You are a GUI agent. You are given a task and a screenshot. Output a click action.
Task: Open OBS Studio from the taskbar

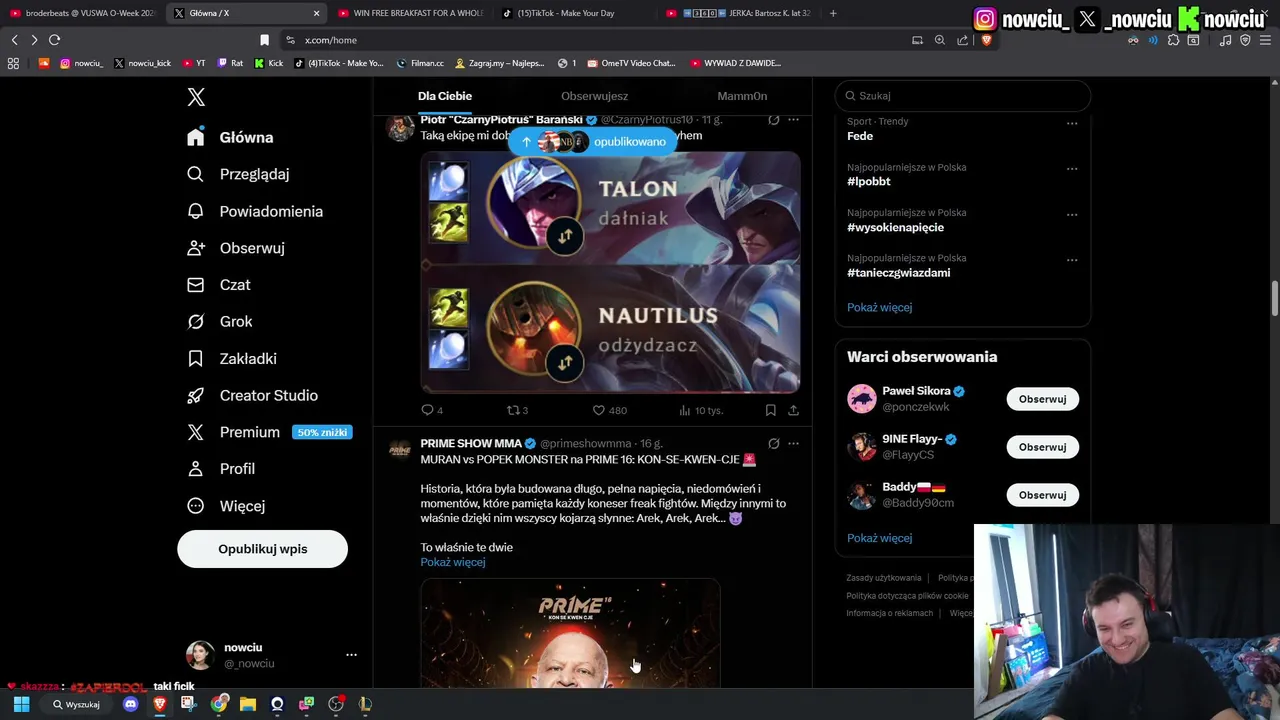(336, 704)
